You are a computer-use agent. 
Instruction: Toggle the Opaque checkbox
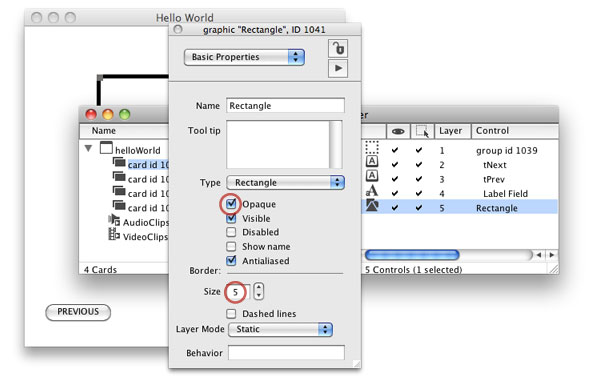coord(231,204)
